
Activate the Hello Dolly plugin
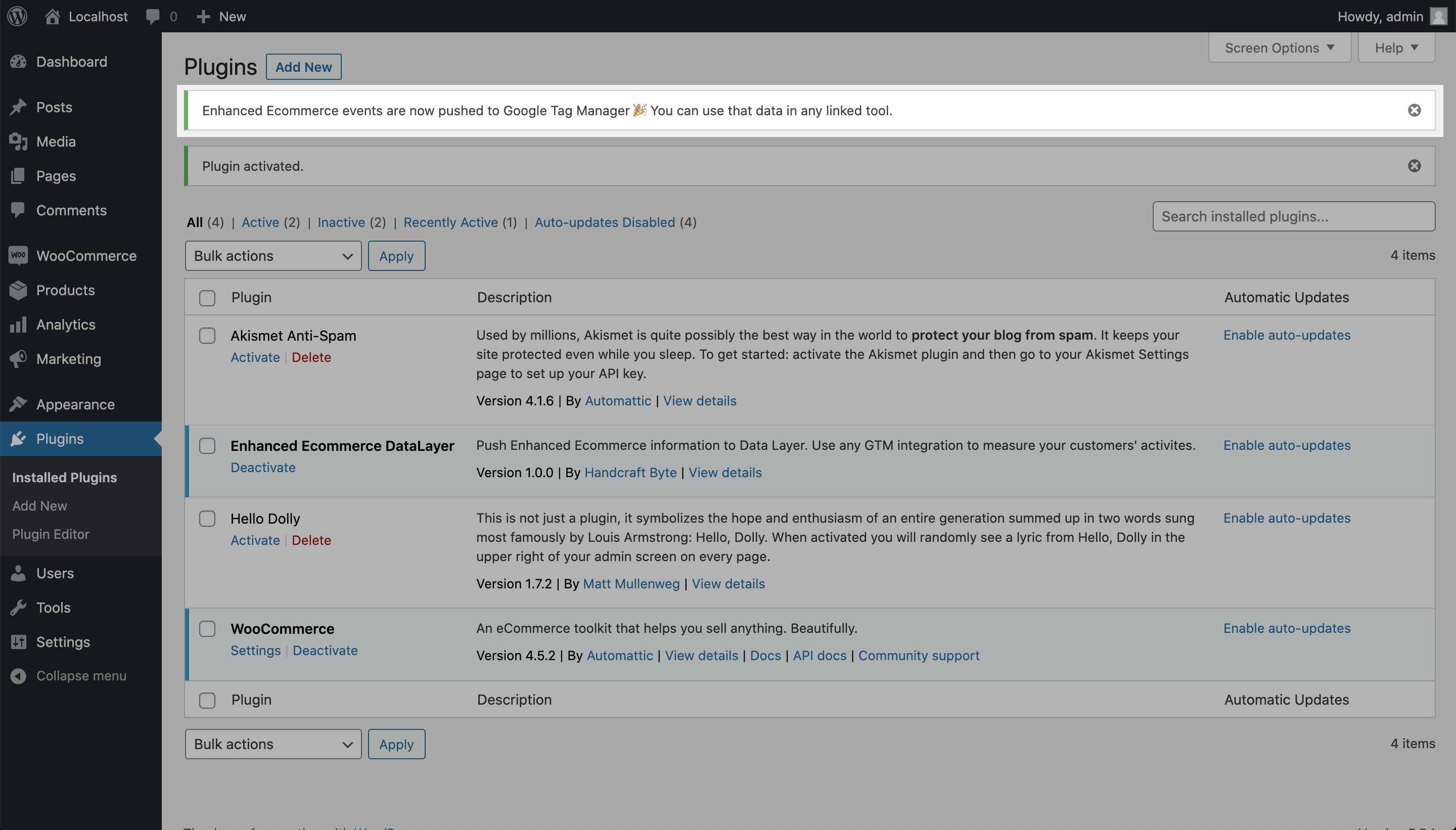pos(255,540)
